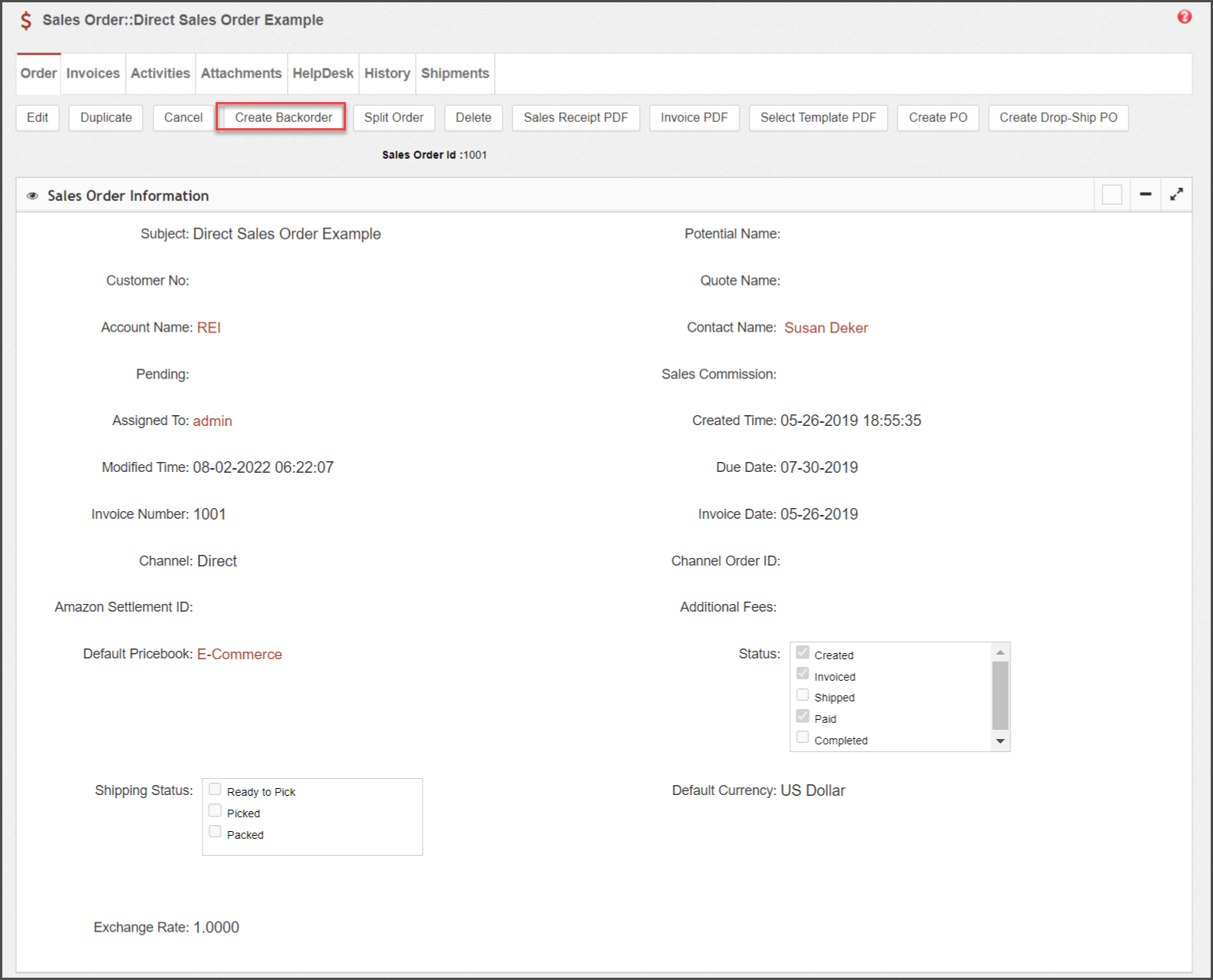The height and width of the screenshot is (980, 1213).
Task: Click the Split Order button
Action: coord(394,117)
